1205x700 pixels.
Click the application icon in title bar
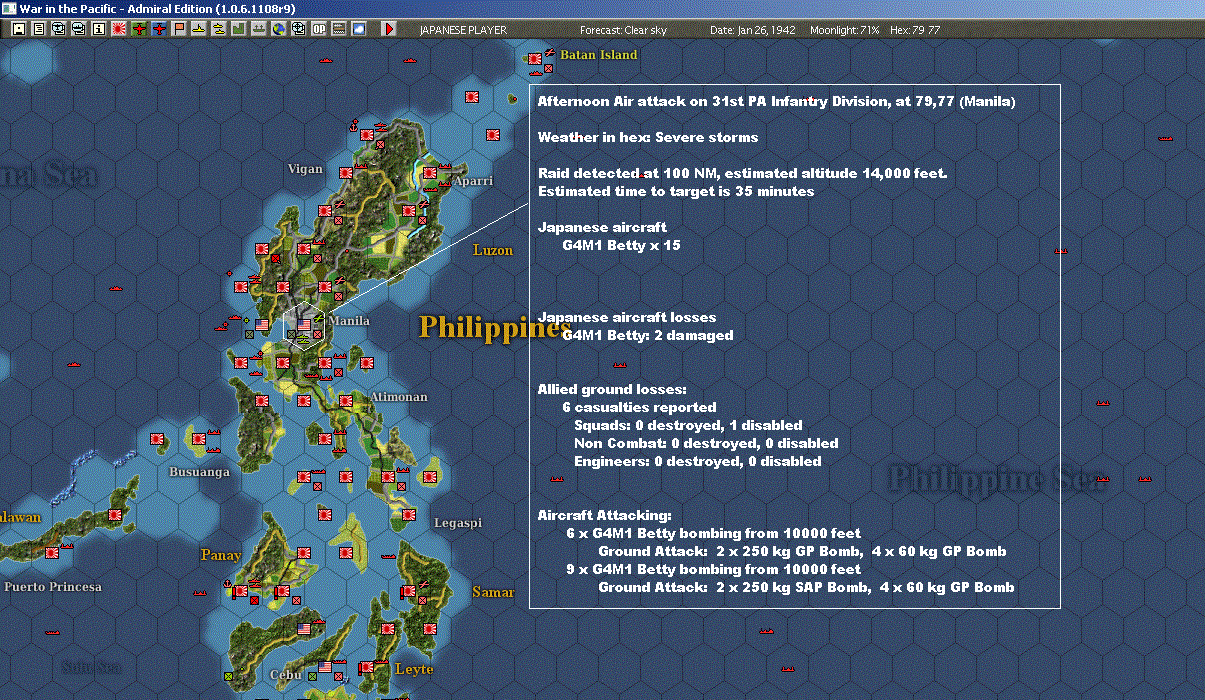point(9,8)
